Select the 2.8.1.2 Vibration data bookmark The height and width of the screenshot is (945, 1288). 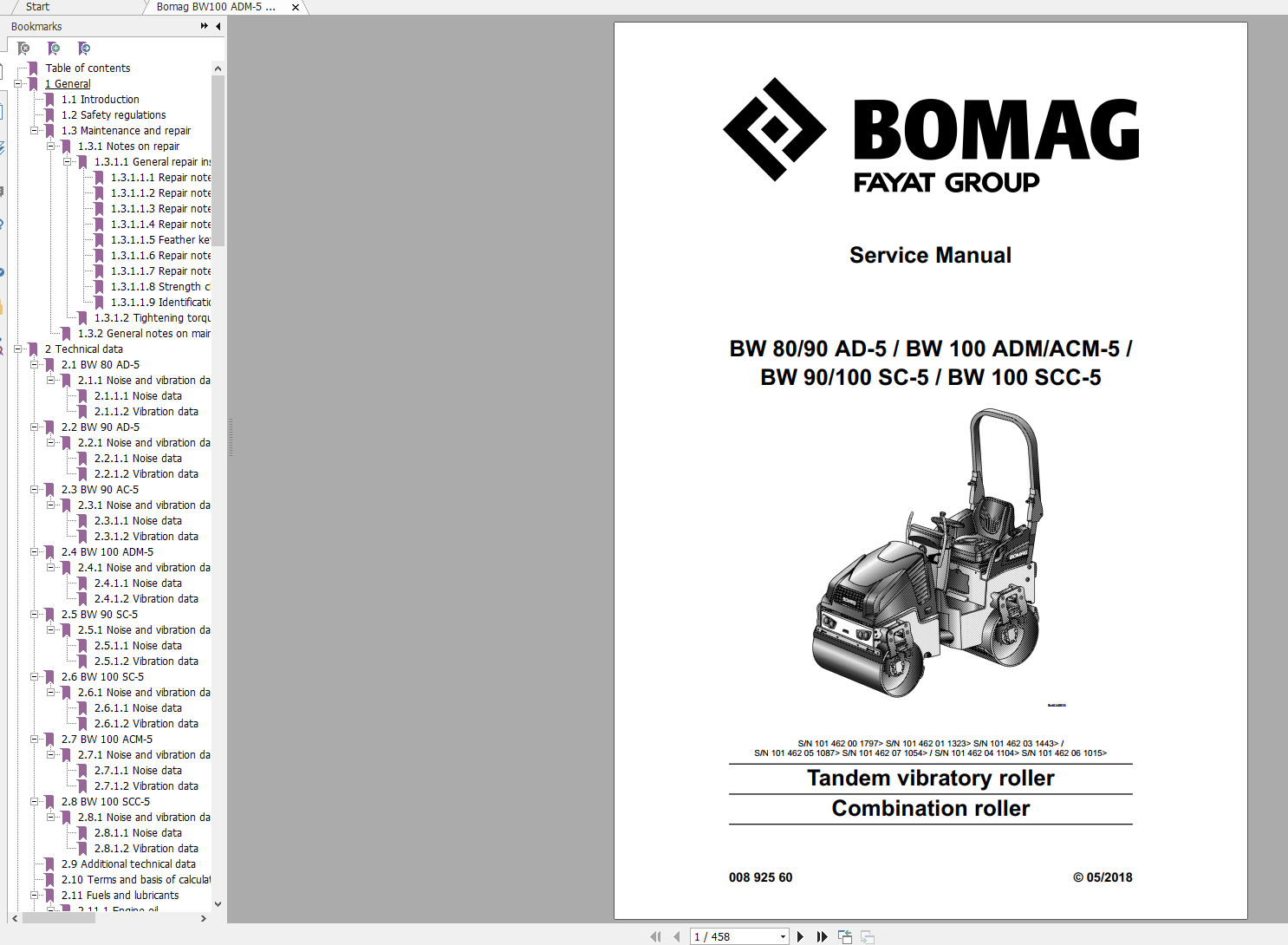click(x=146, y=849)
